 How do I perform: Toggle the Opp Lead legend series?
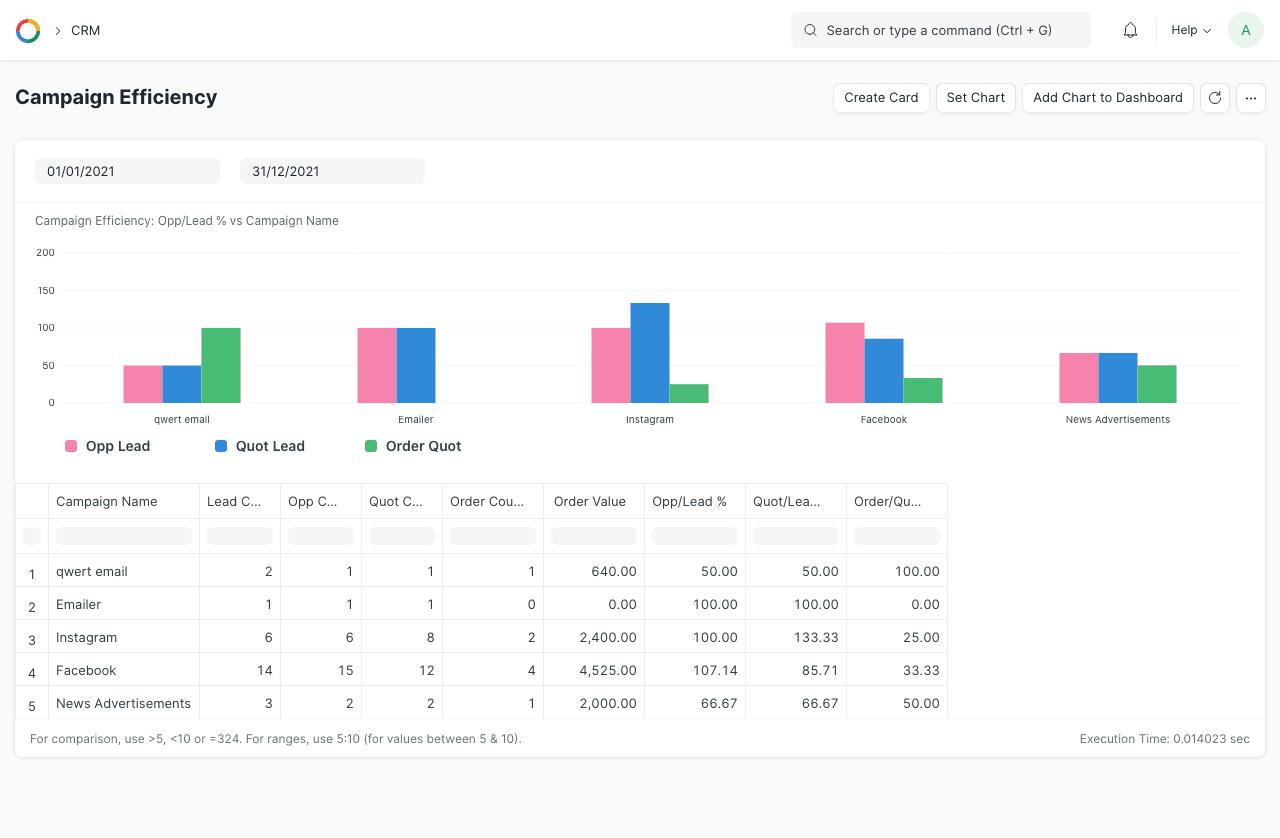[108, 446]
